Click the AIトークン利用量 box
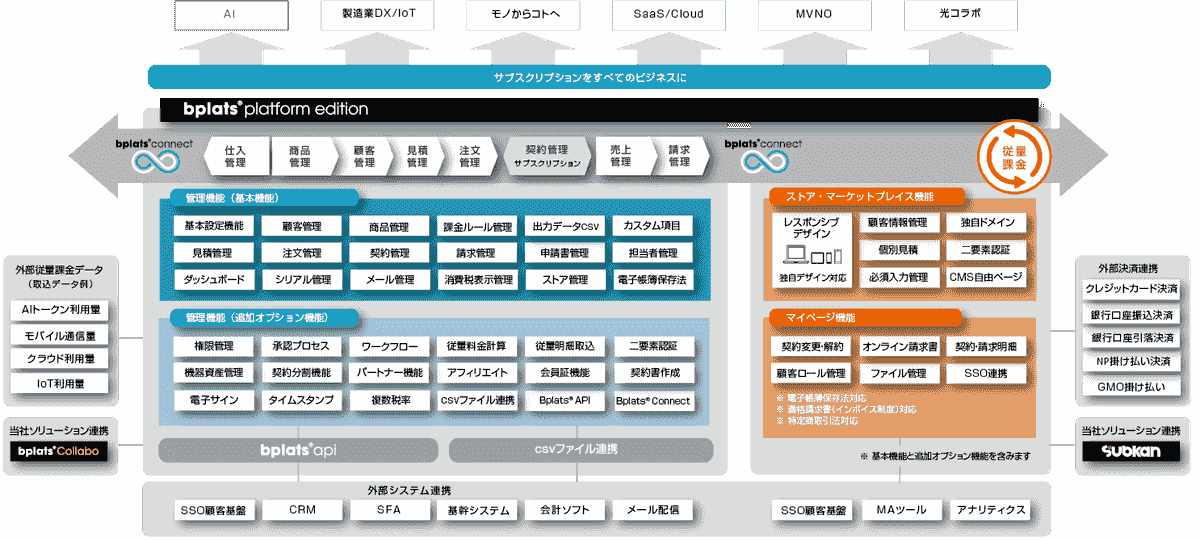1200x540 pixels. pyautogui.click(x=61, y=310)
